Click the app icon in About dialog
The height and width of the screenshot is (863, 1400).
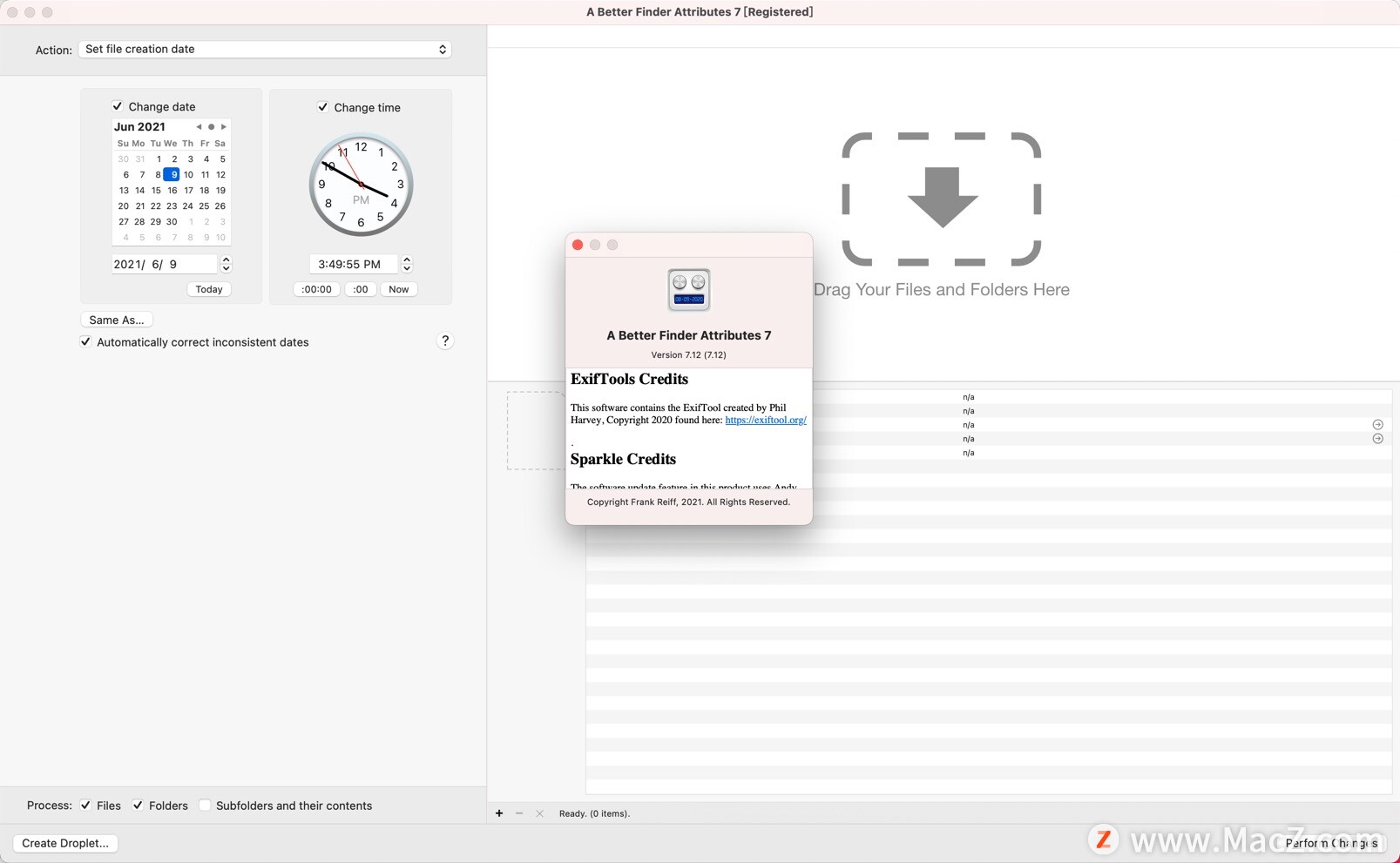[x=689, y=290]
